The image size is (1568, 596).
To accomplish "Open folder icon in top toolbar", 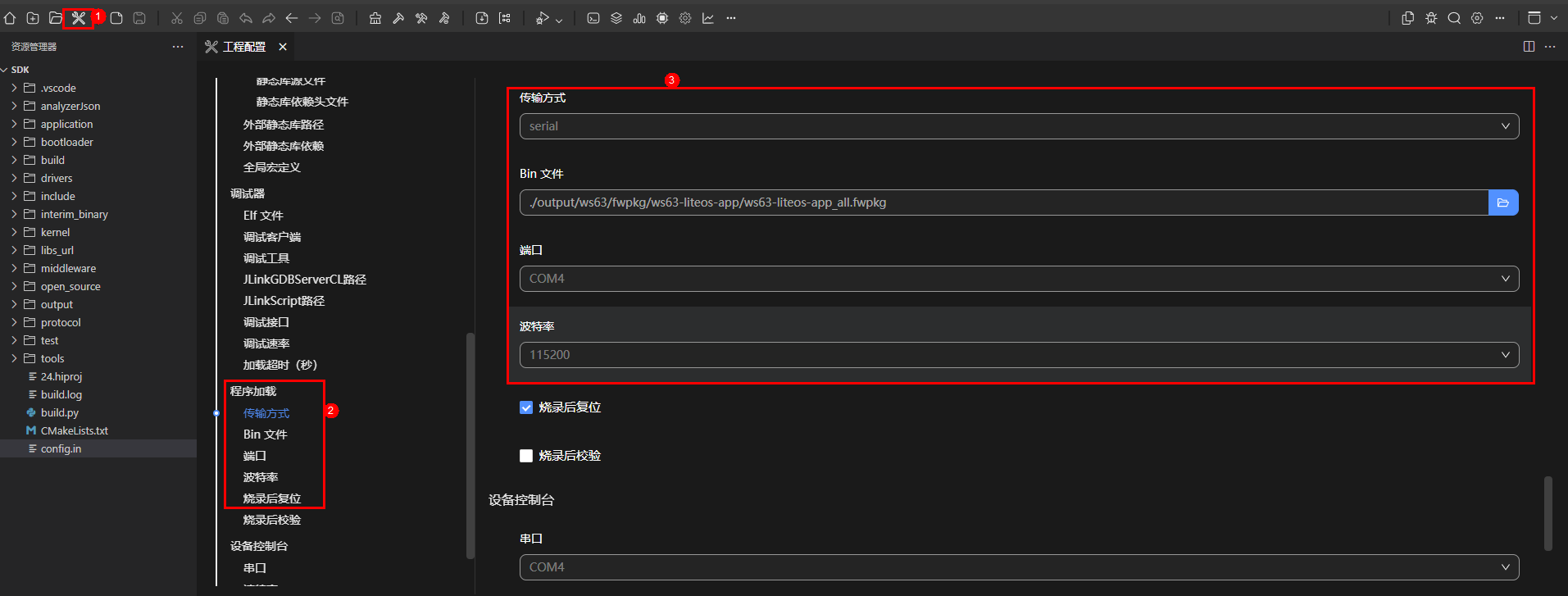I will click(56, 18).
